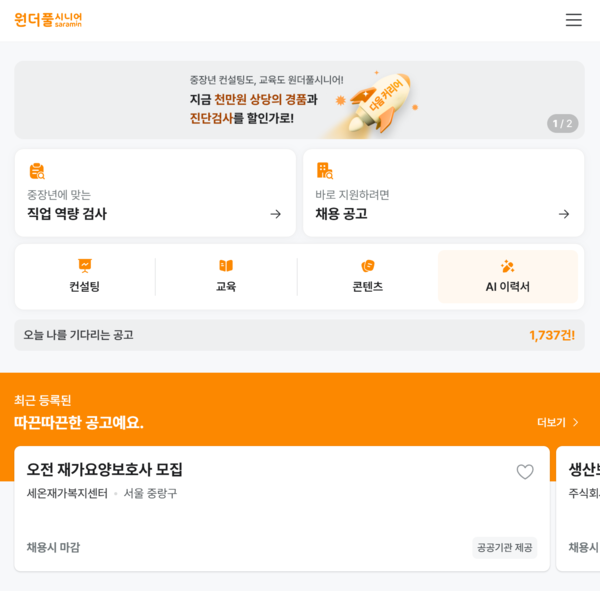Screen dimensions: 600x591
Task: Select the 교육 menu label
Action: click(226, 286)
